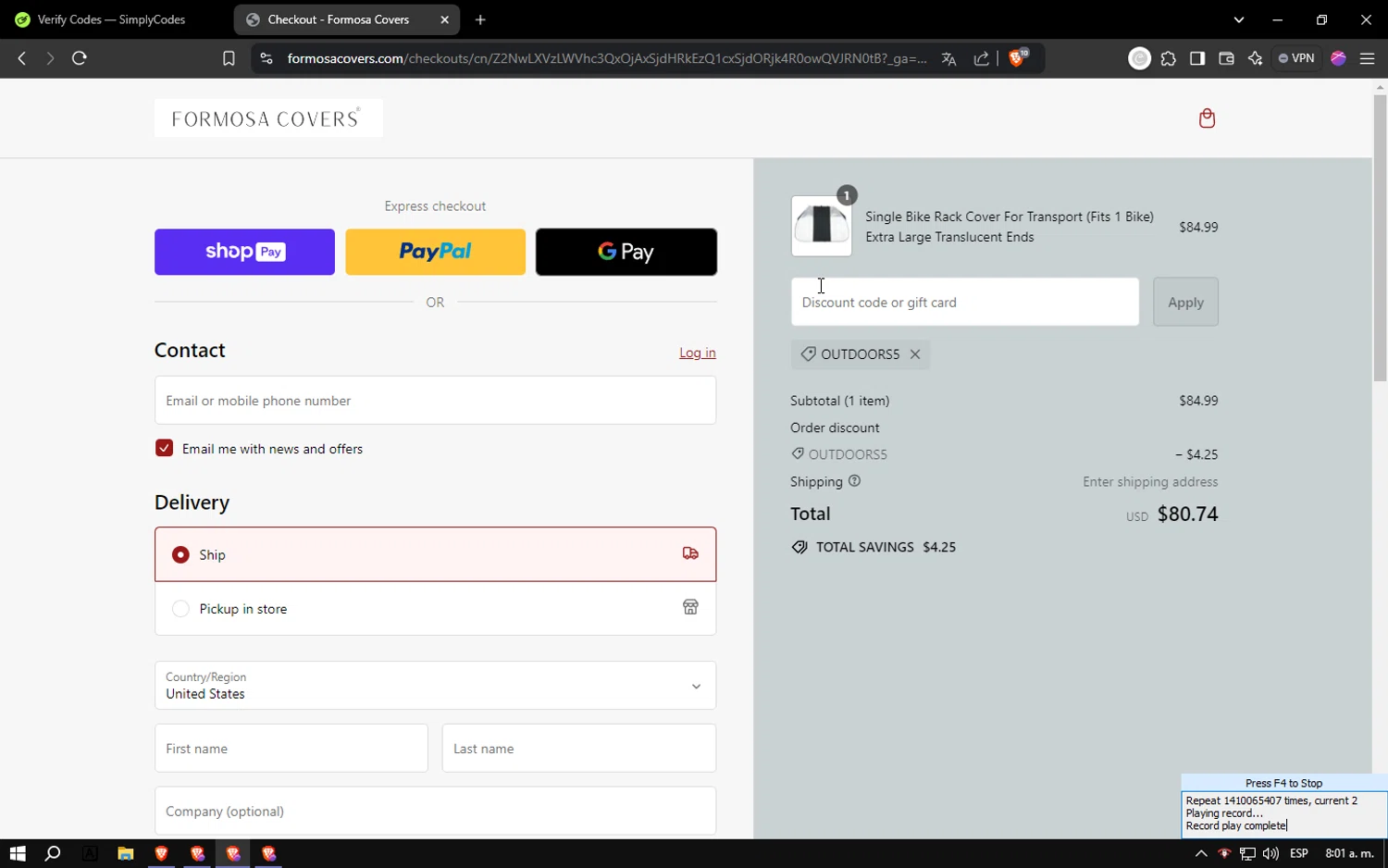The image size is (1388, 868).
Task: Click the Formosa Covers logo
Action: 268,118
